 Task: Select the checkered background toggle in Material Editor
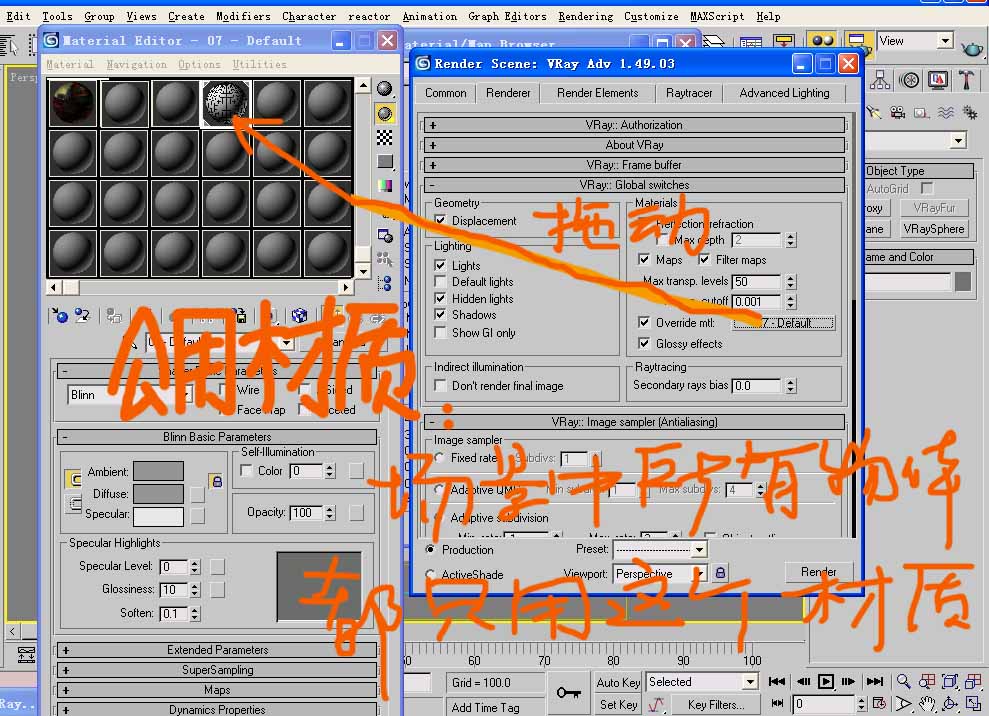pyautogui.click(x=386, y=138)
